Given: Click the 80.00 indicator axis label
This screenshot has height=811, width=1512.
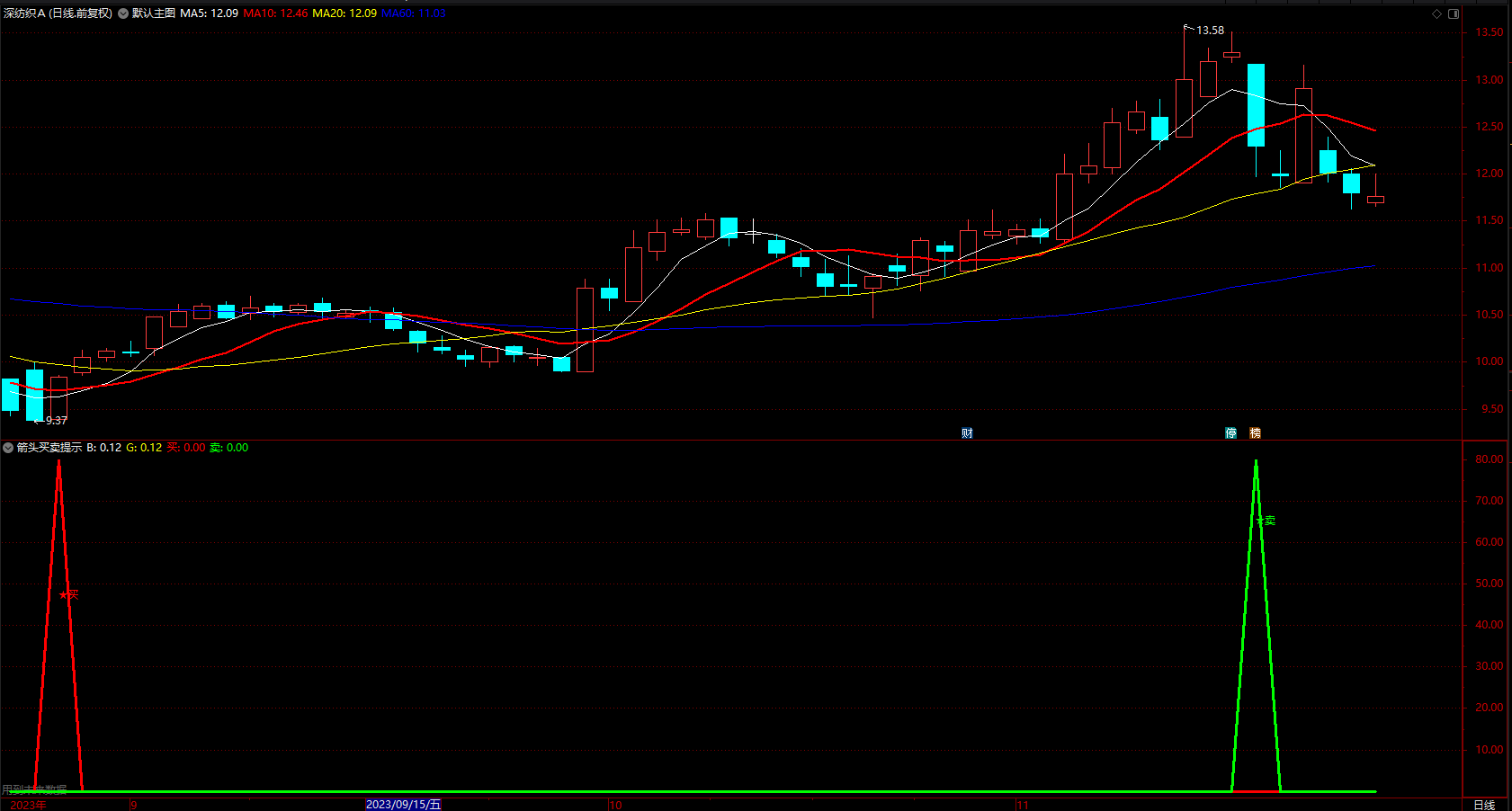Looking at the screenshot, I should point(1489,459).
